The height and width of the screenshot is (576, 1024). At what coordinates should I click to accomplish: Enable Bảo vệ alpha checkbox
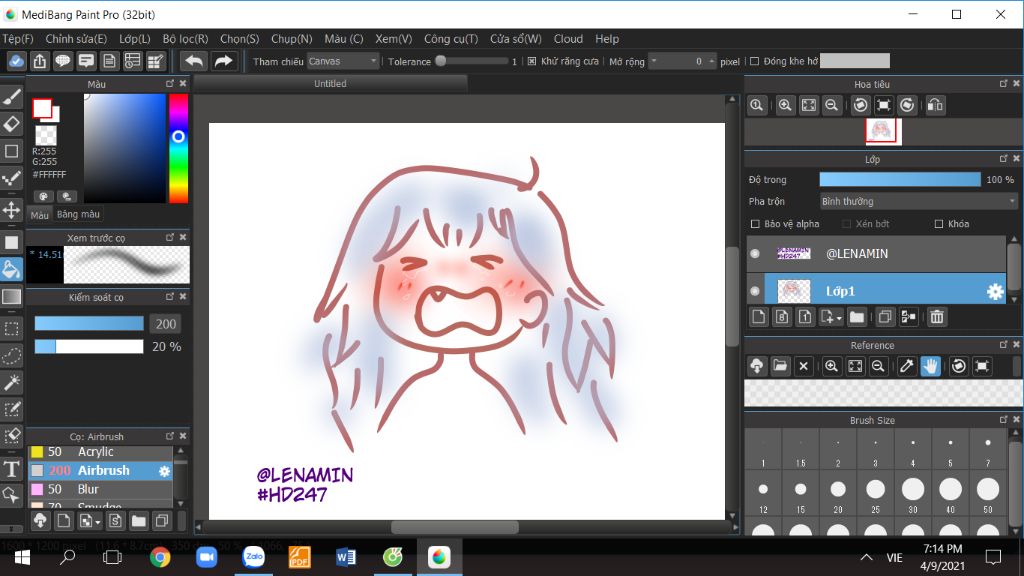coord(755,224)
